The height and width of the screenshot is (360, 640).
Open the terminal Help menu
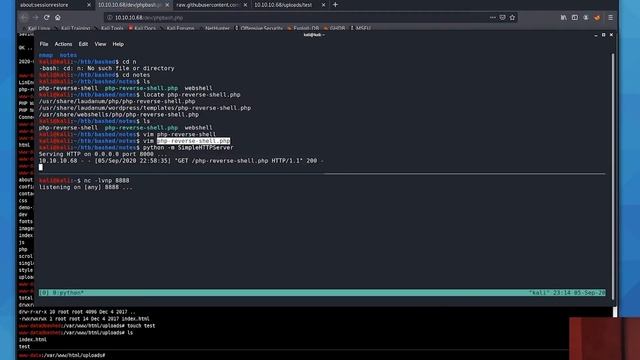point(118,44)
